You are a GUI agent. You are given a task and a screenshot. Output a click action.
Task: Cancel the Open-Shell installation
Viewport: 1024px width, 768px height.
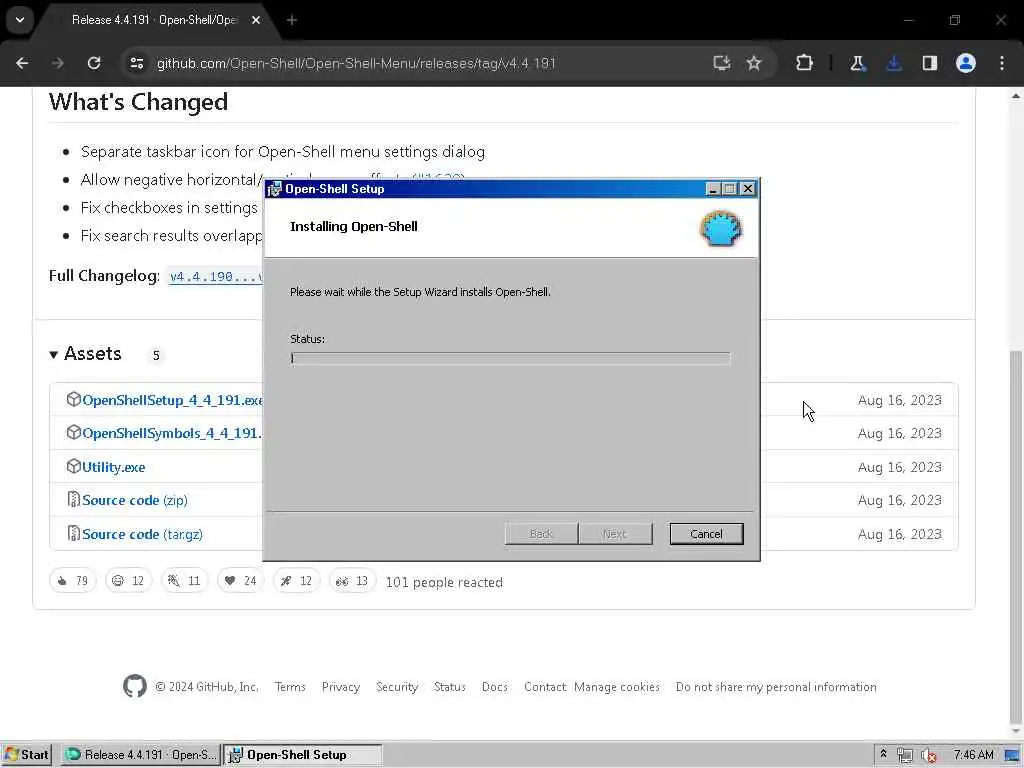(x=706, y=534)
